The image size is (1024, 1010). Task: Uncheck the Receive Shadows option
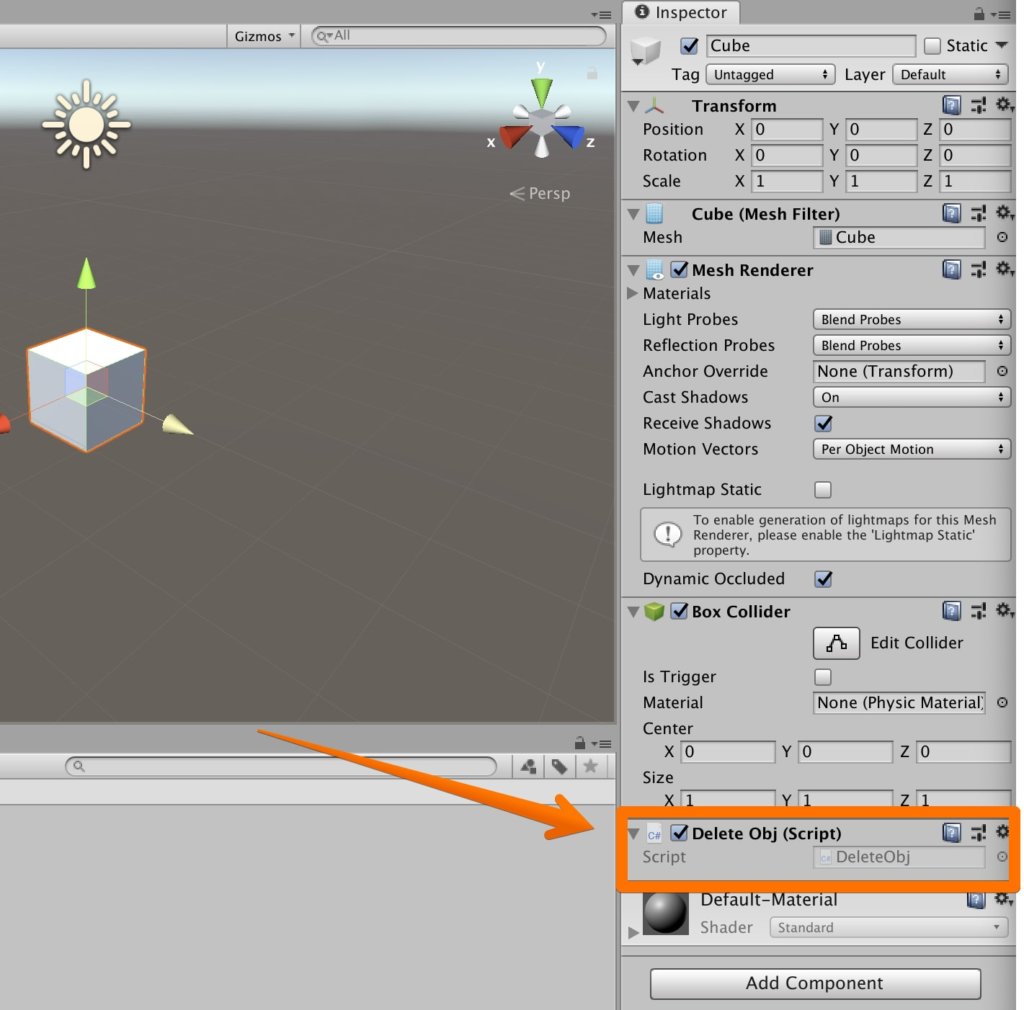[x=822, y=423]
